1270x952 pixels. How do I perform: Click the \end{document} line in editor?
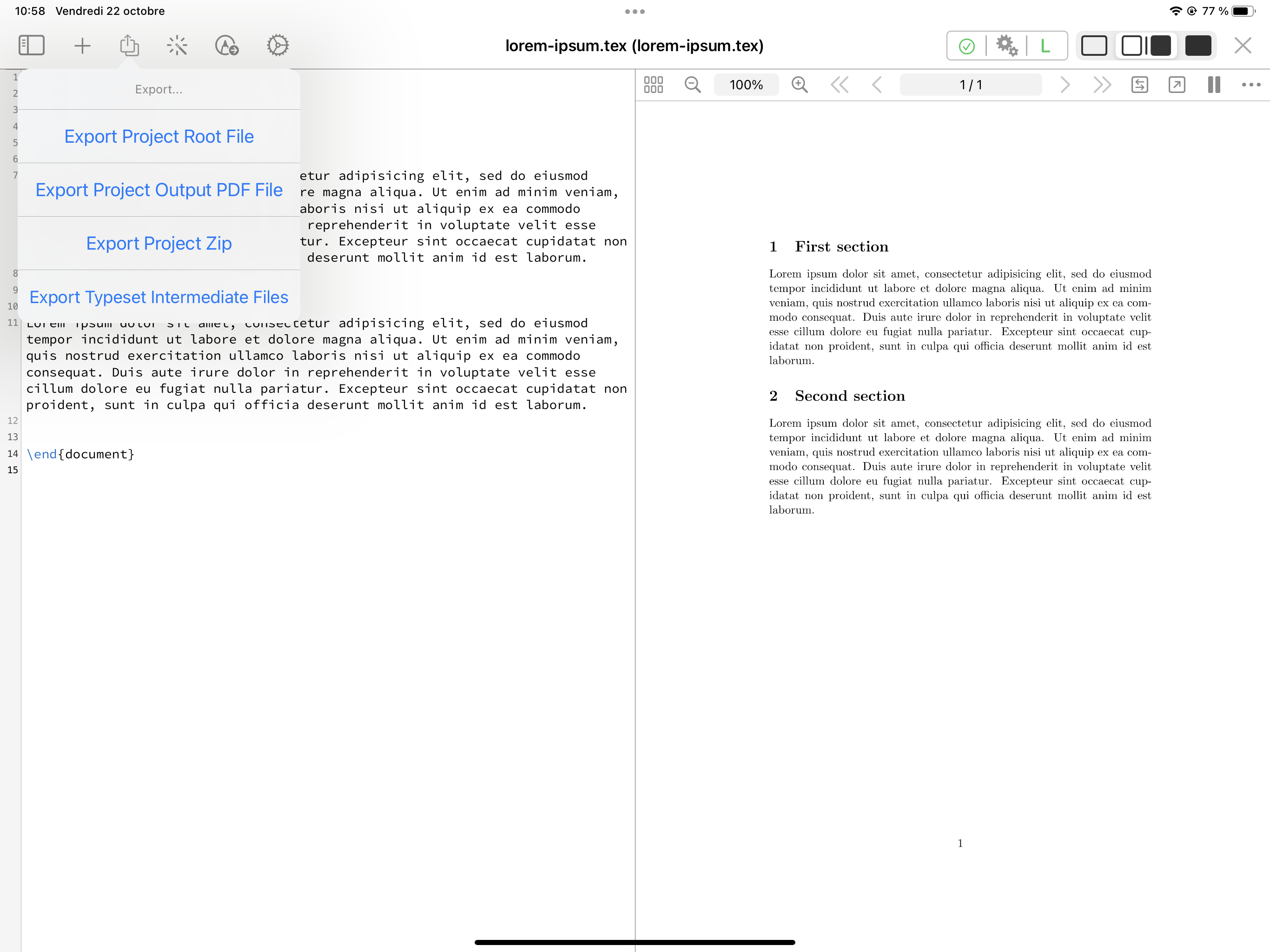click(x=80, y=454)
